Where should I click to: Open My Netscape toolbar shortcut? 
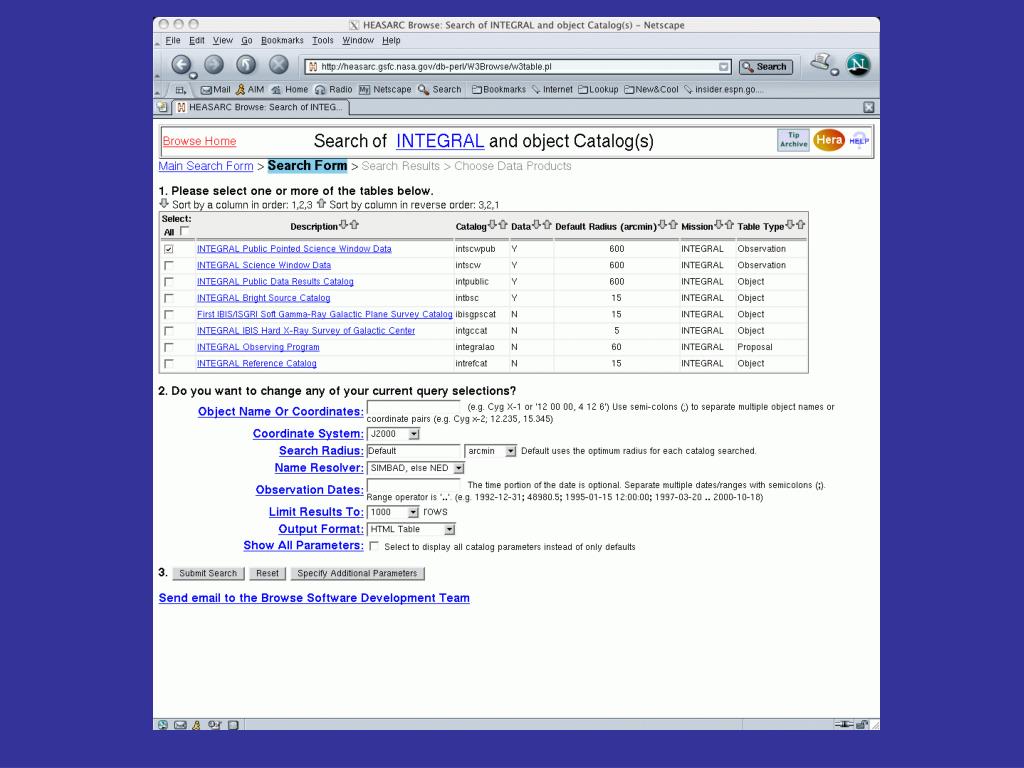point(385,89)
